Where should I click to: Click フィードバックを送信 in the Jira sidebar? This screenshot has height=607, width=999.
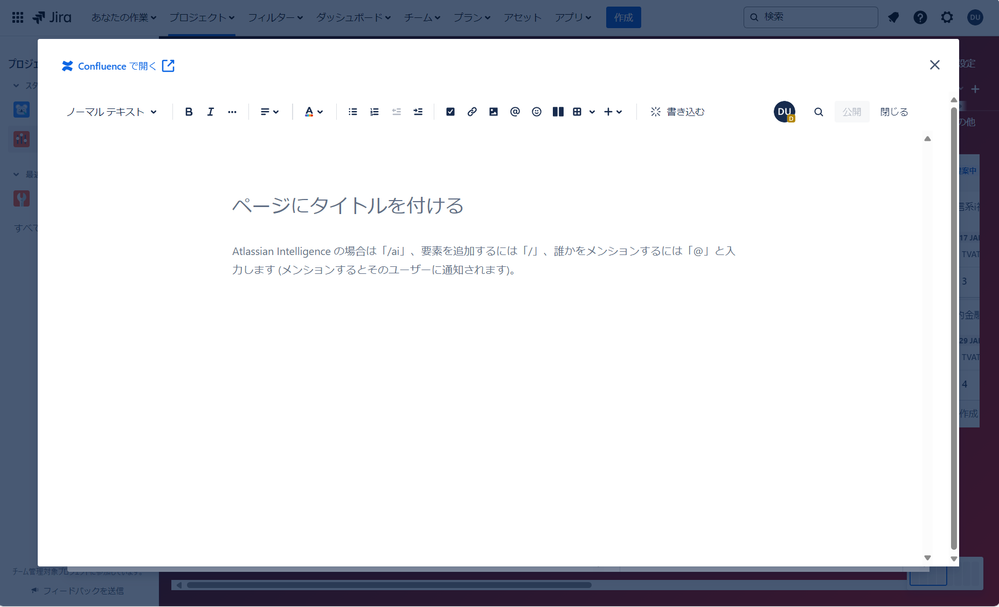pos(78,591)
